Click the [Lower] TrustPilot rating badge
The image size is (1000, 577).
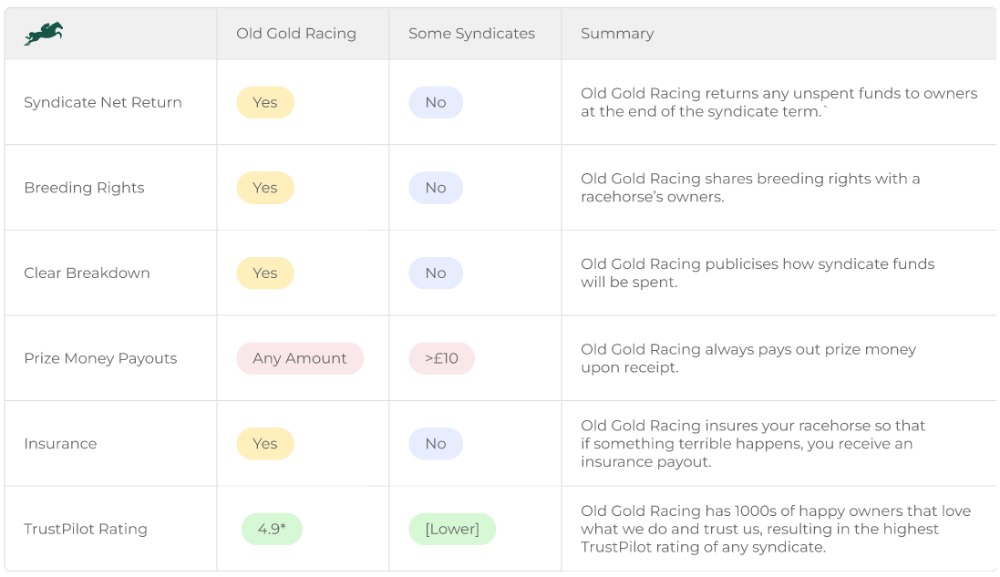pos(452,529)
